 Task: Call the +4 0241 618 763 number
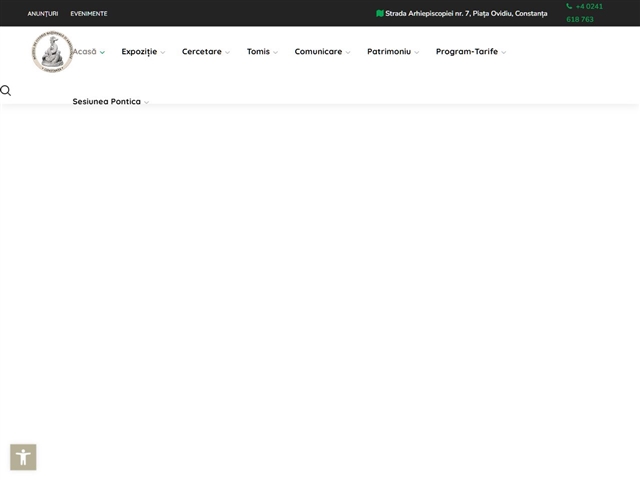[584, 13]
